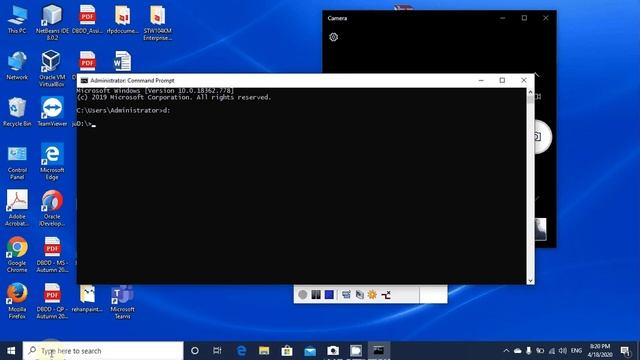
Task: Click the gray record circle in recorder toolbar
Action: [x=302, y=295]
